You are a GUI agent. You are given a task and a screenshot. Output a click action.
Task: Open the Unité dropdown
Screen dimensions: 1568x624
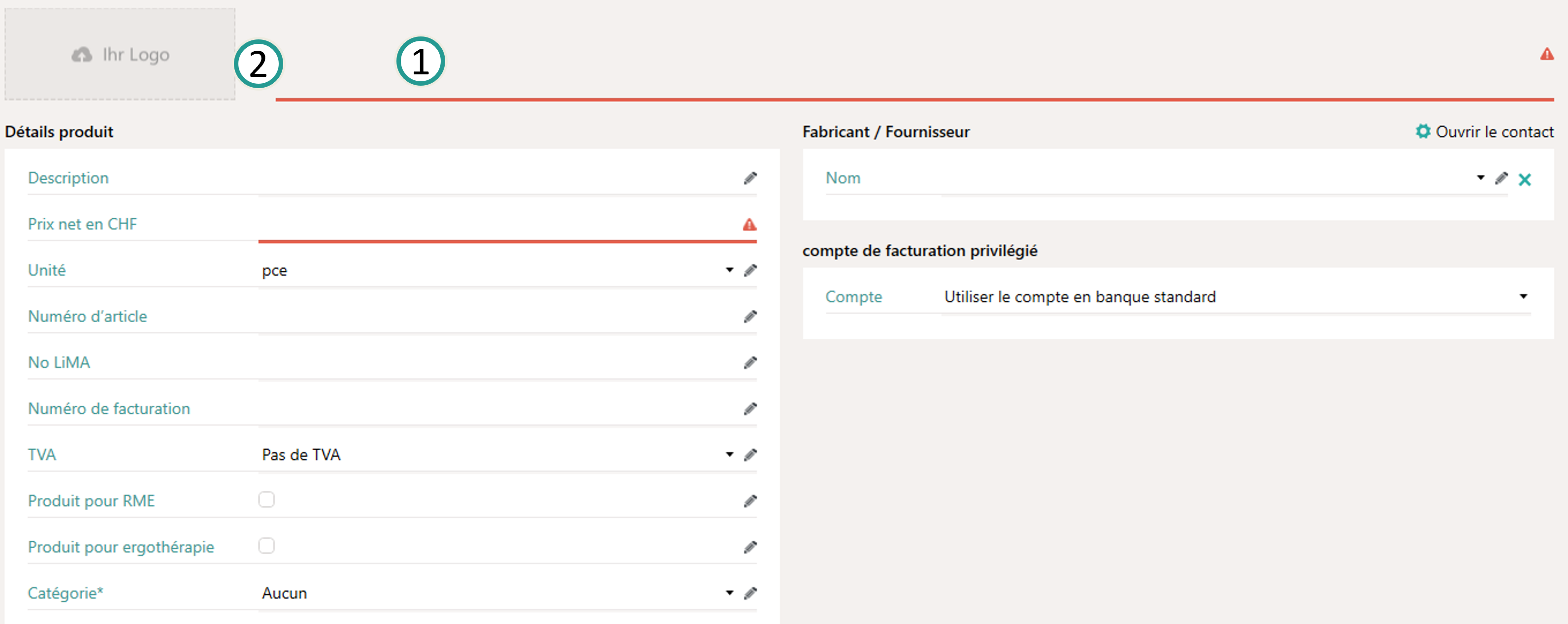click(729, 270)
